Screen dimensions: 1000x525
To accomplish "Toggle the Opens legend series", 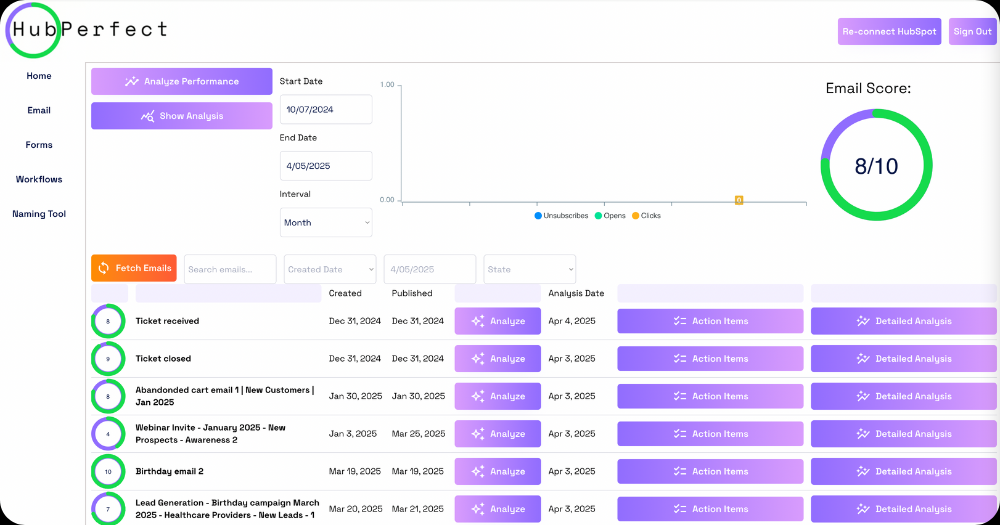I will tap(610, 215).
